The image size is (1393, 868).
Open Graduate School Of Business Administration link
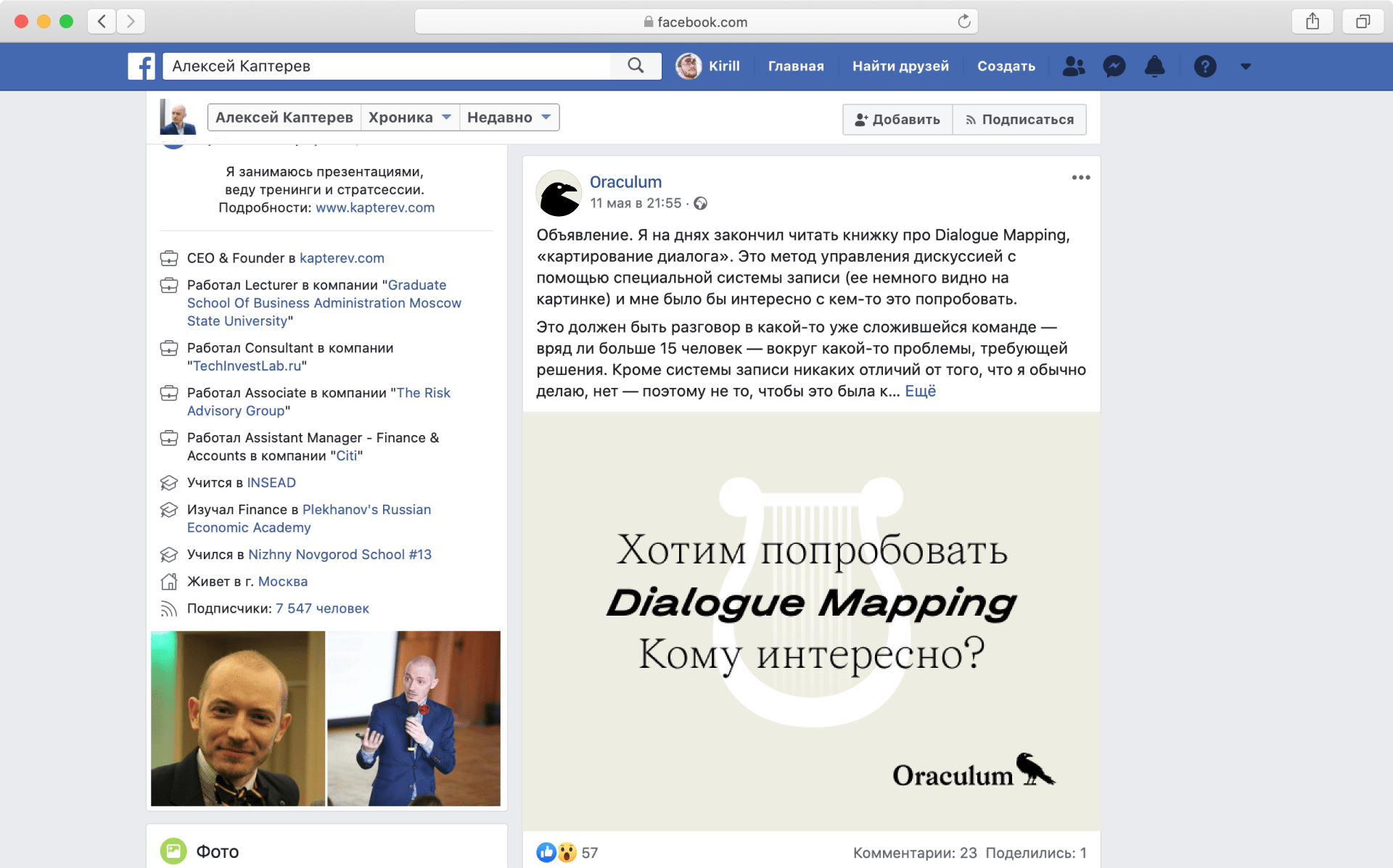point(324,303)
